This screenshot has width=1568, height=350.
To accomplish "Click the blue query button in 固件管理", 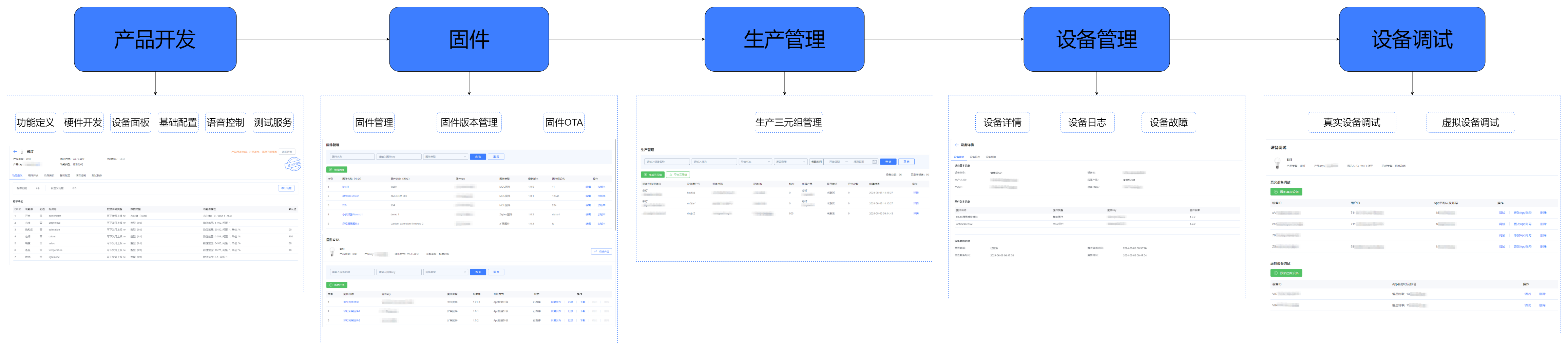I will (478, 156).
